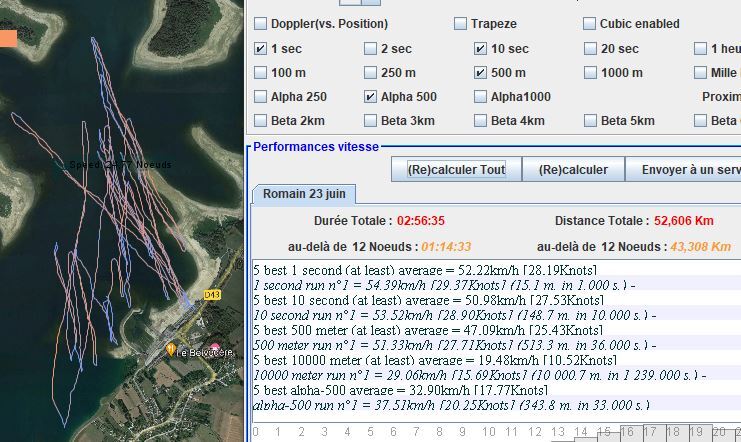Enable the Trapeze checkbox
Viewport: 741px width, 442px height.
pos(460,24)
